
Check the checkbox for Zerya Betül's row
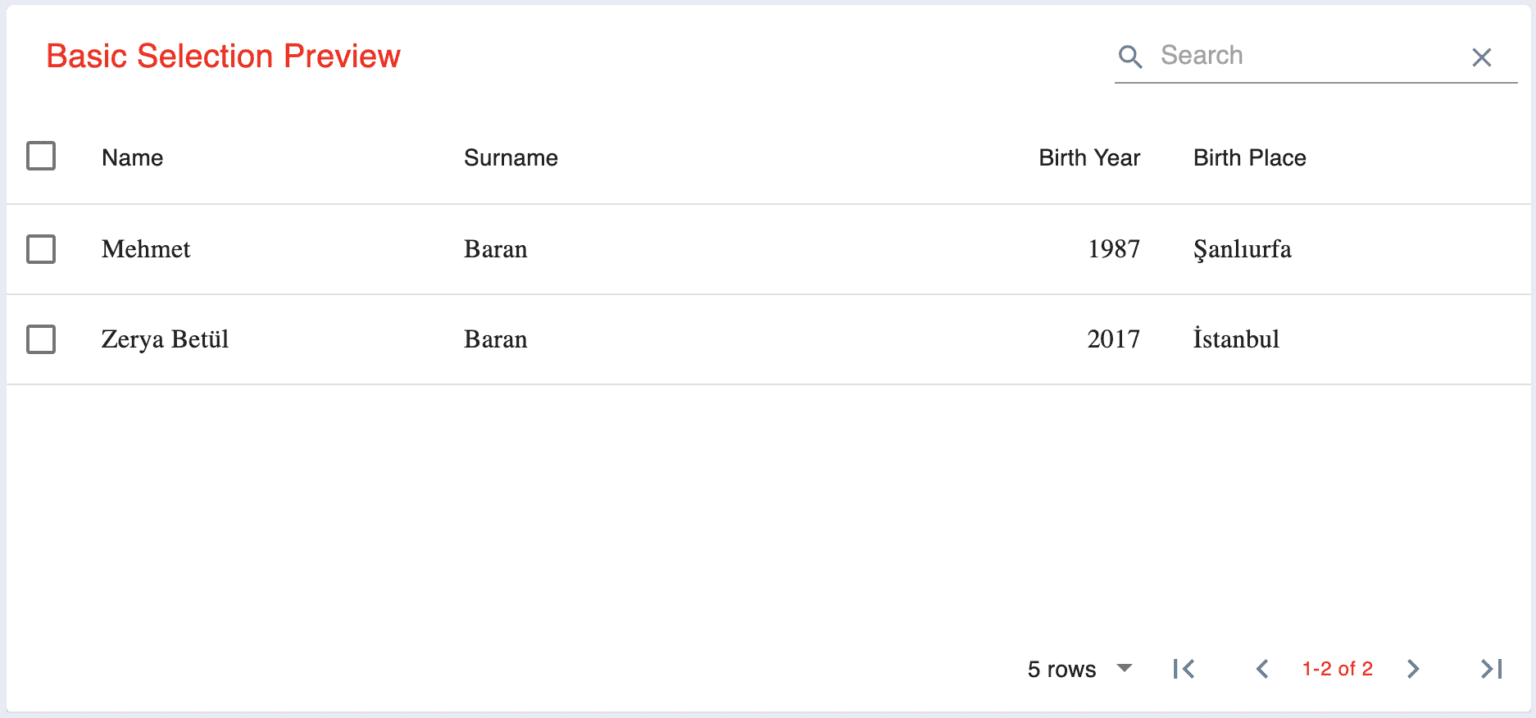(41, 339)
